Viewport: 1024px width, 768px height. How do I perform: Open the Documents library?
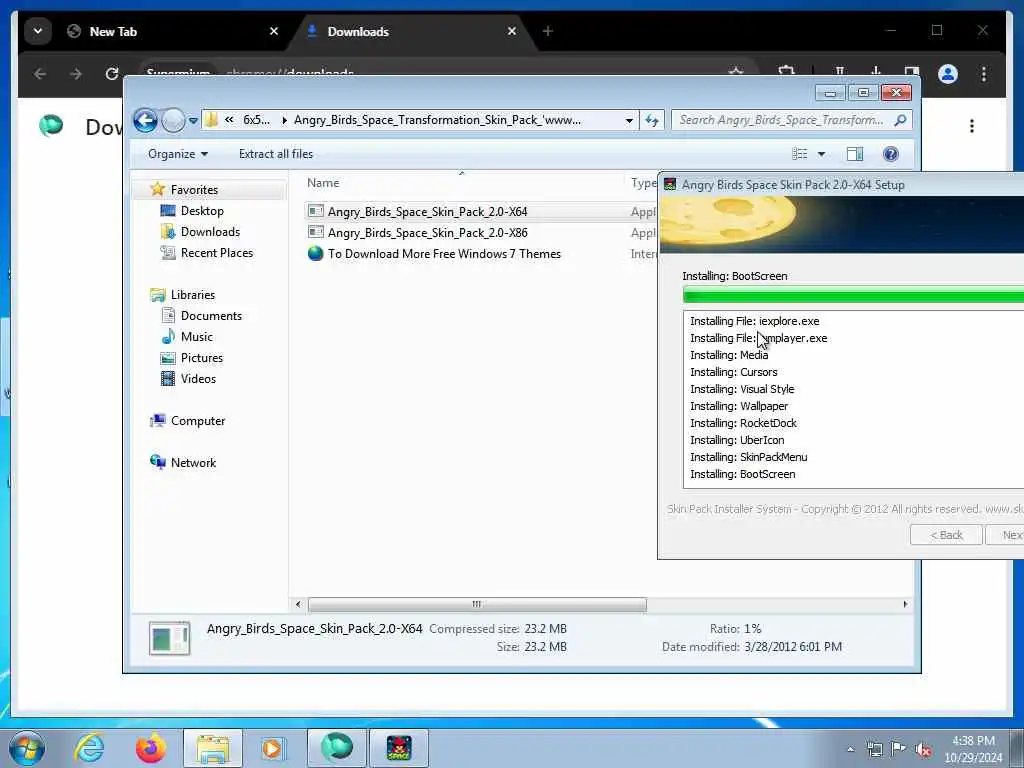[x=211, y=316]
